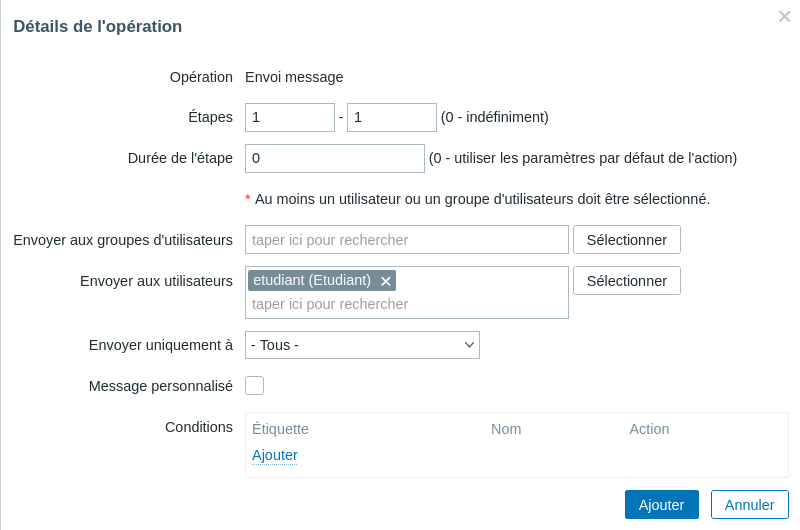Viewport: 800px width, 530px height.
Task: Close the Détails de l'opération dialog
Action: tap(784, 16)
